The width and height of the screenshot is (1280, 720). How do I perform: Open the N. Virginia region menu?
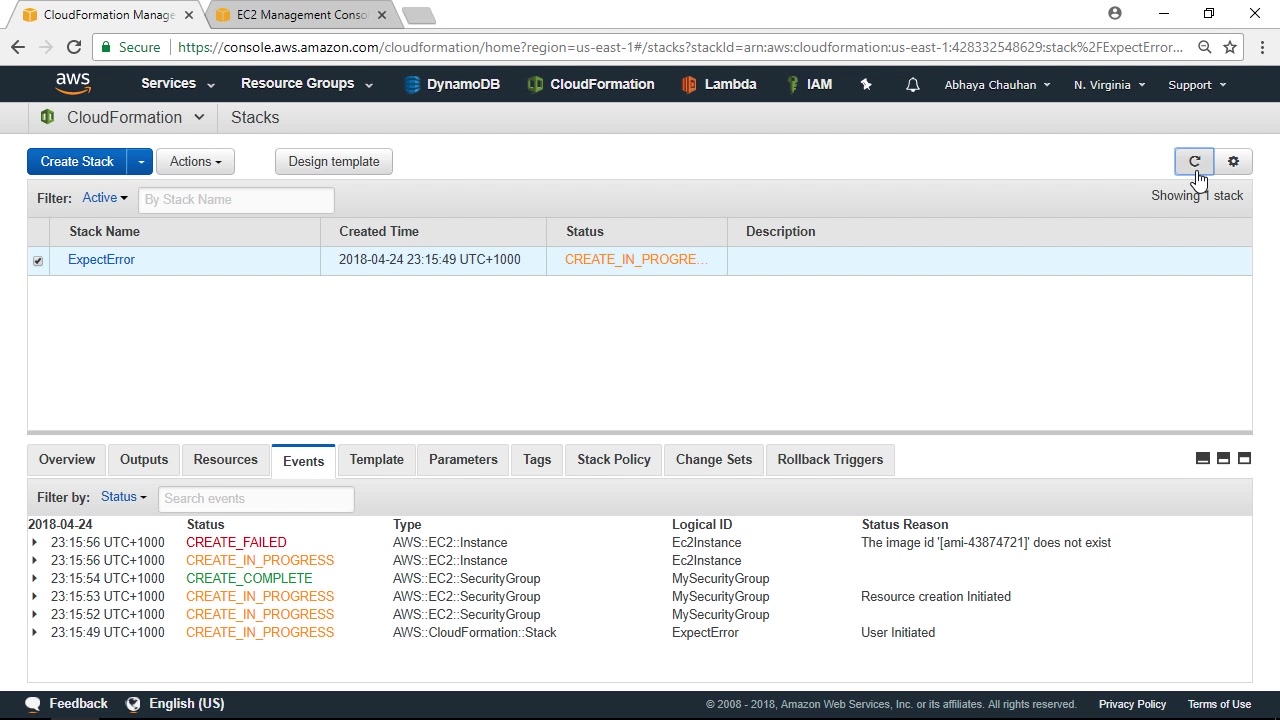(x=1110, y=85)
